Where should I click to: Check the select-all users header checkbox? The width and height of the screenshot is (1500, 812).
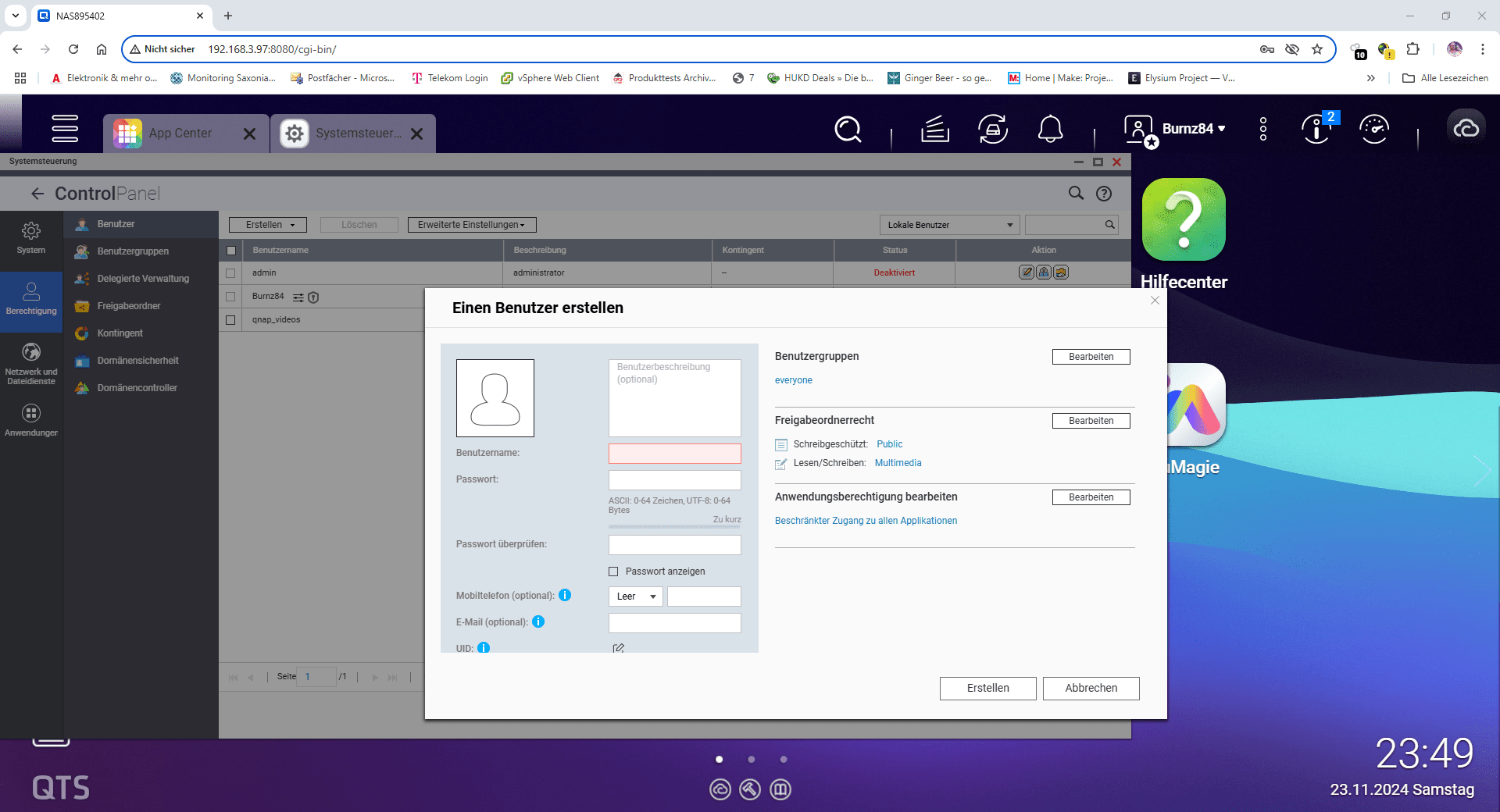(x=231, y=251)
